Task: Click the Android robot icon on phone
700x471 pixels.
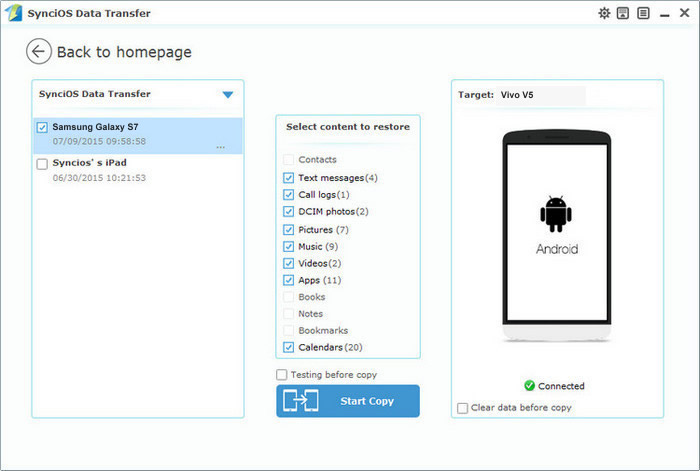Action: pyautogui.click(x=556, y=214)
